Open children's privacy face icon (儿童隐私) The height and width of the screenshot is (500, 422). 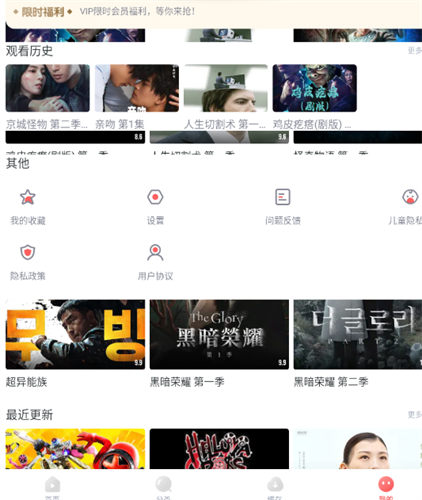click(410, 197)
